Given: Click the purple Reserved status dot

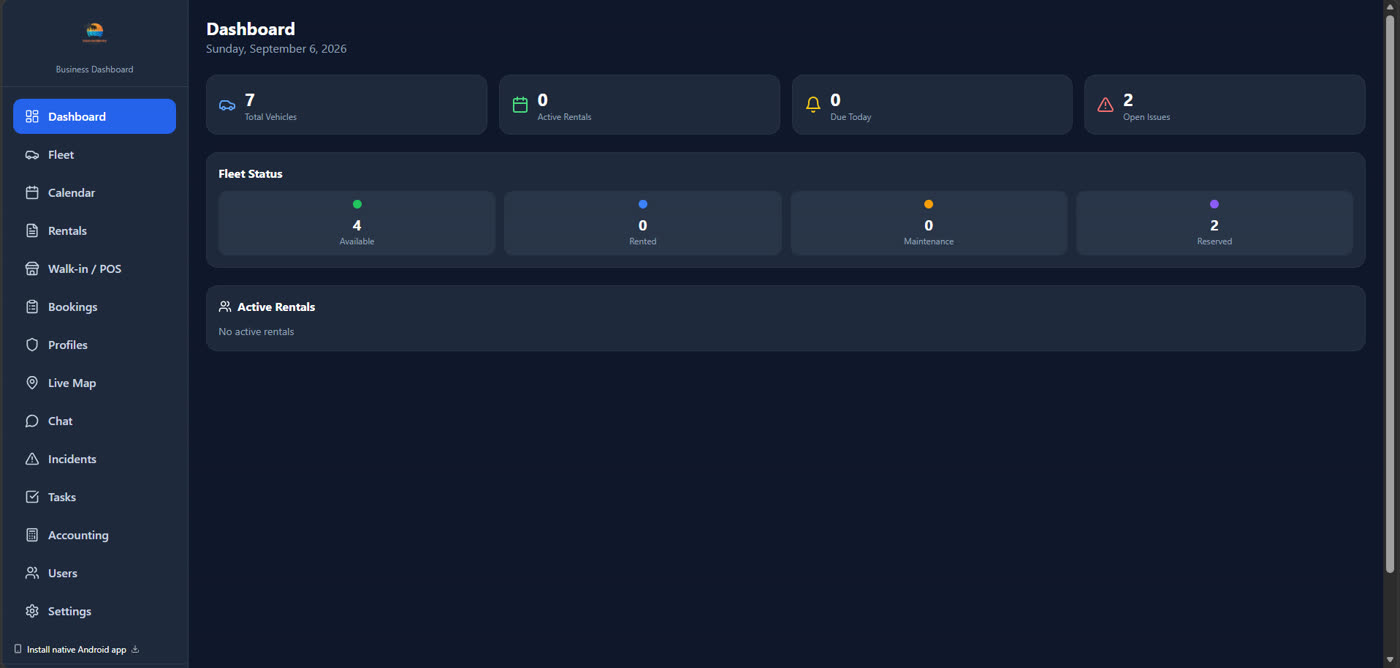Looking at the screenshot, I should coord(1215,204).
